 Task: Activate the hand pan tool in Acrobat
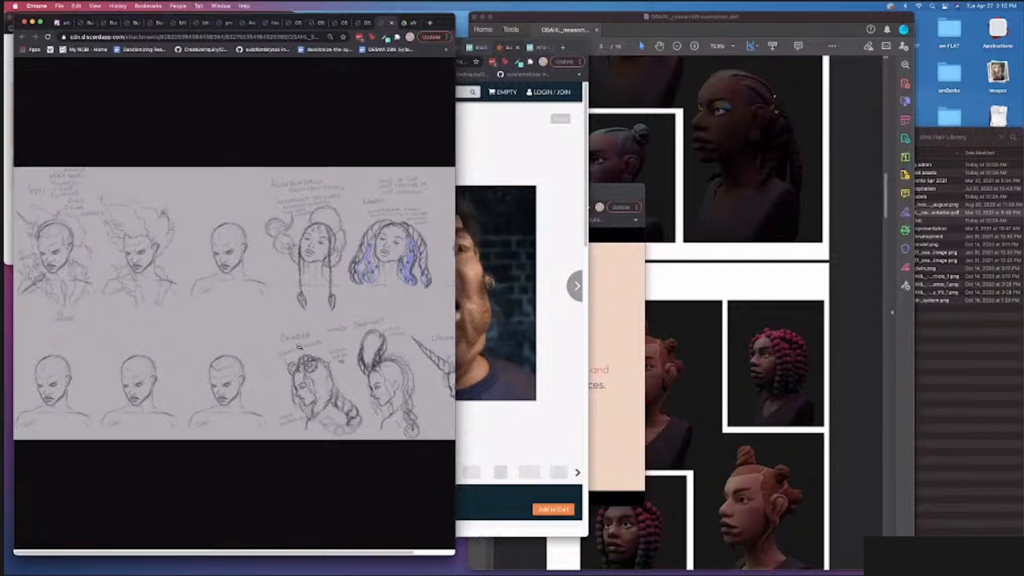pos(660,46)
